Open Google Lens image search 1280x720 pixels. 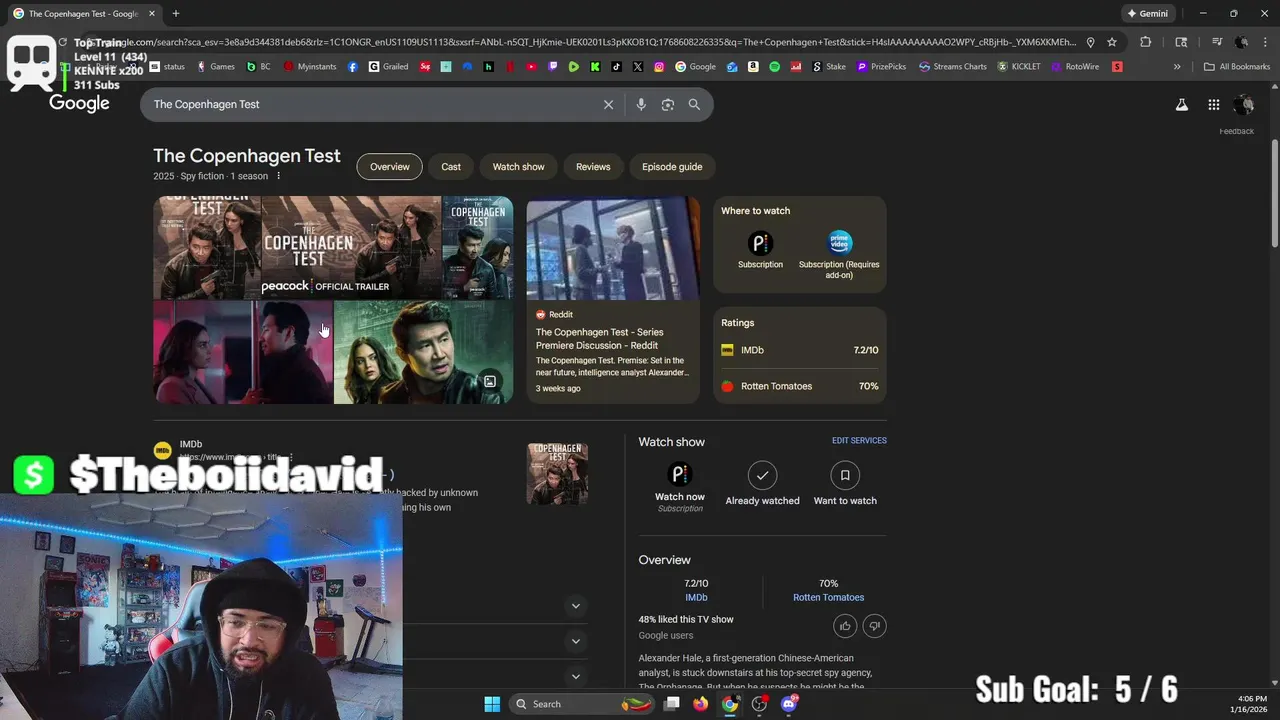pyautogui.click(x=668, y=104)
